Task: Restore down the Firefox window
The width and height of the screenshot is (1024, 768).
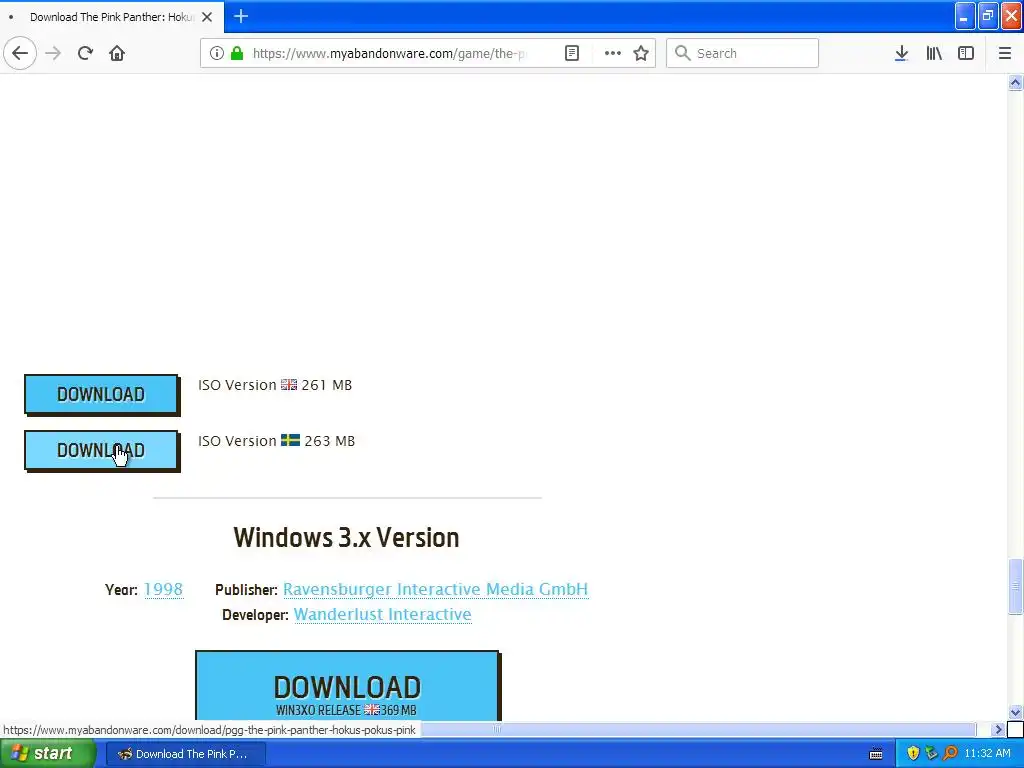Action: 988,16
